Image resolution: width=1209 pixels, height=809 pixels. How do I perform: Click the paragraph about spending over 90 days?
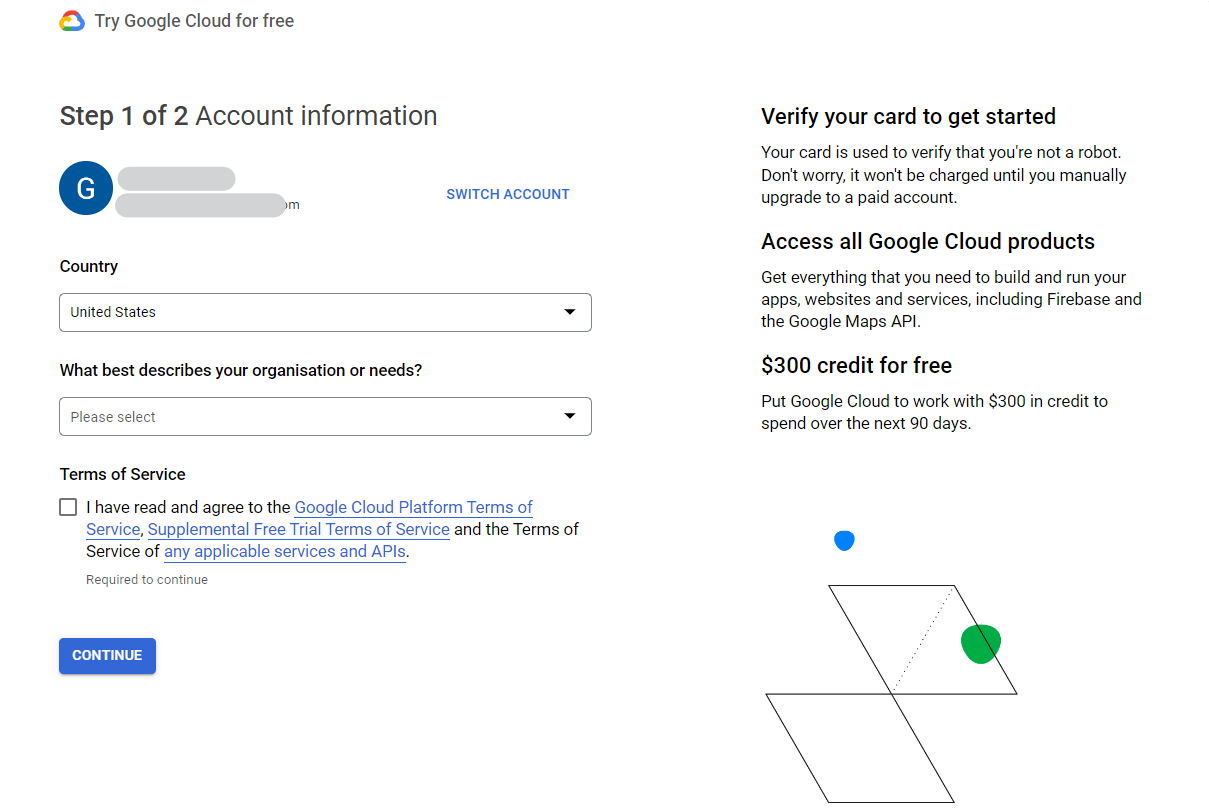pos(934,412)
